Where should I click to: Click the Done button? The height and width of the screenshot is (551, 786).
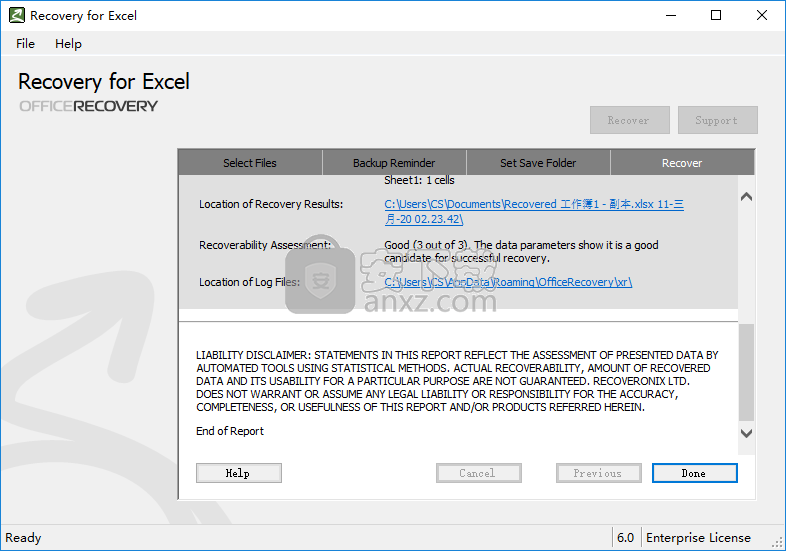click(x=695, y=473)
